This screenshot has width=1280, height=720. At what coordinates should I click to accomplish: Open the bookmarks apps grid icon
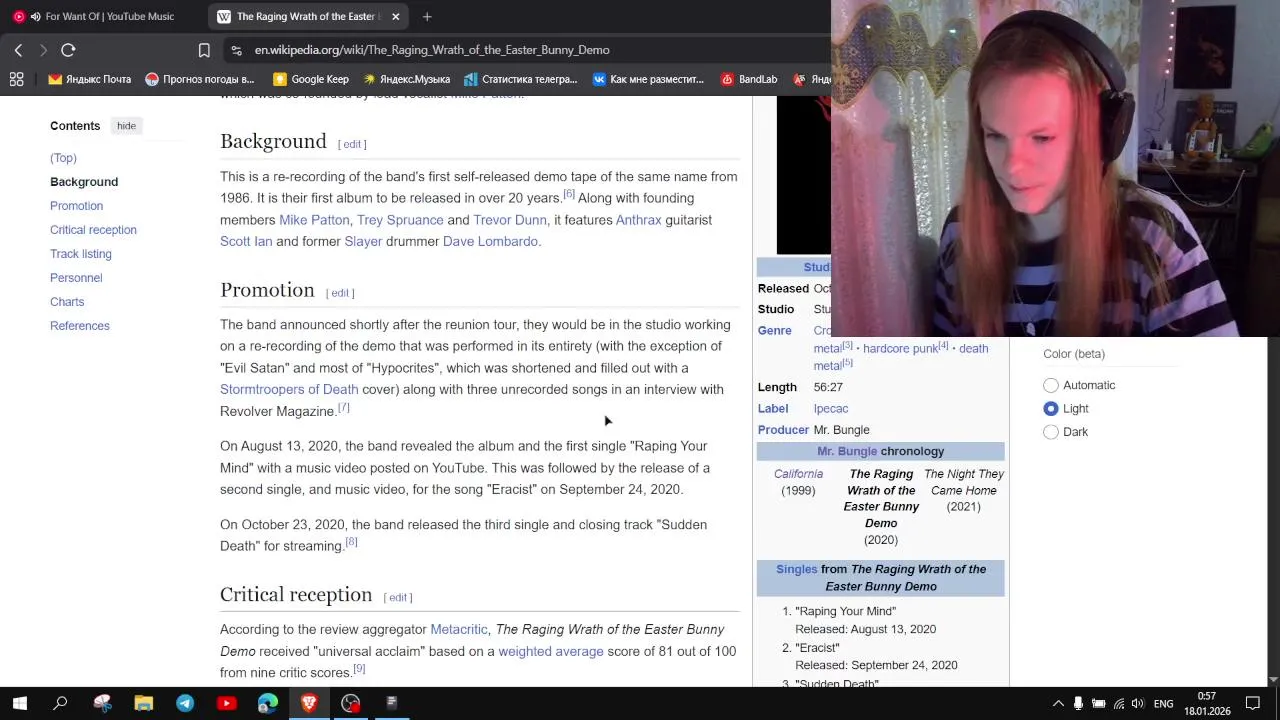pos(17,79)
